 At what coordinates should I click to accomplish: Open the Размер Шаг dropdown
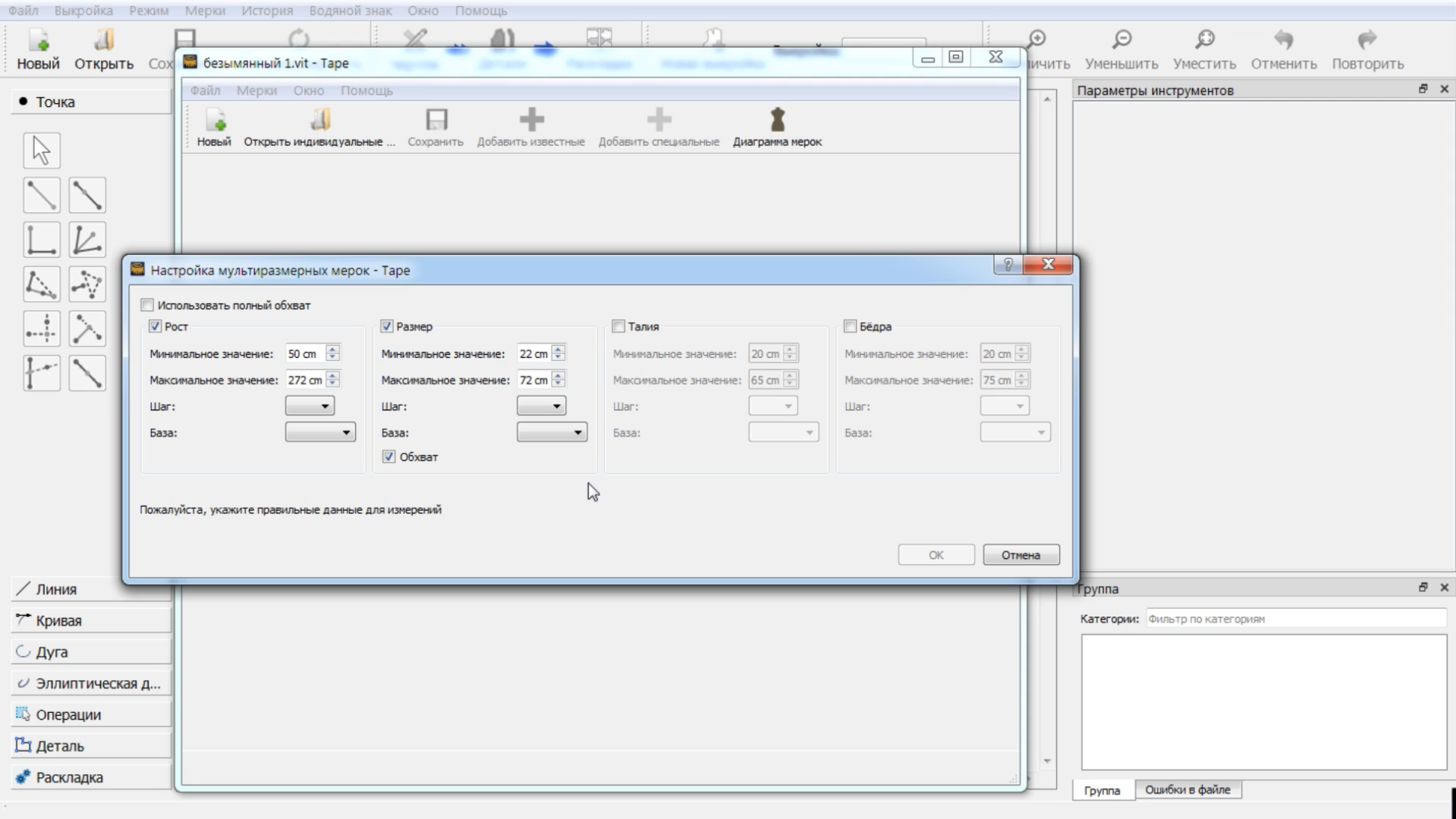click(x=541, y=406)
